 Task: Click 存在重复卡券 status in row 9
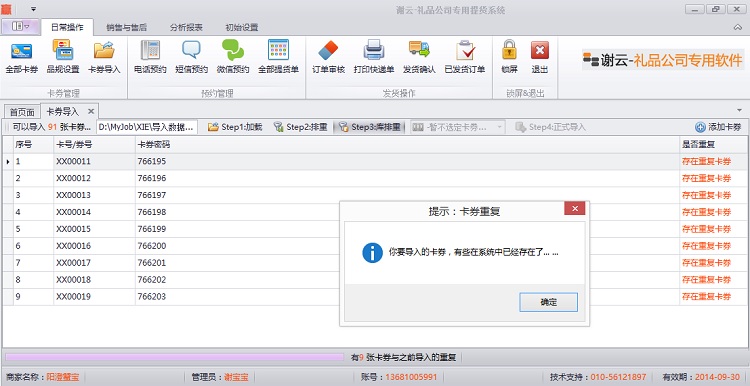(706, 297)
